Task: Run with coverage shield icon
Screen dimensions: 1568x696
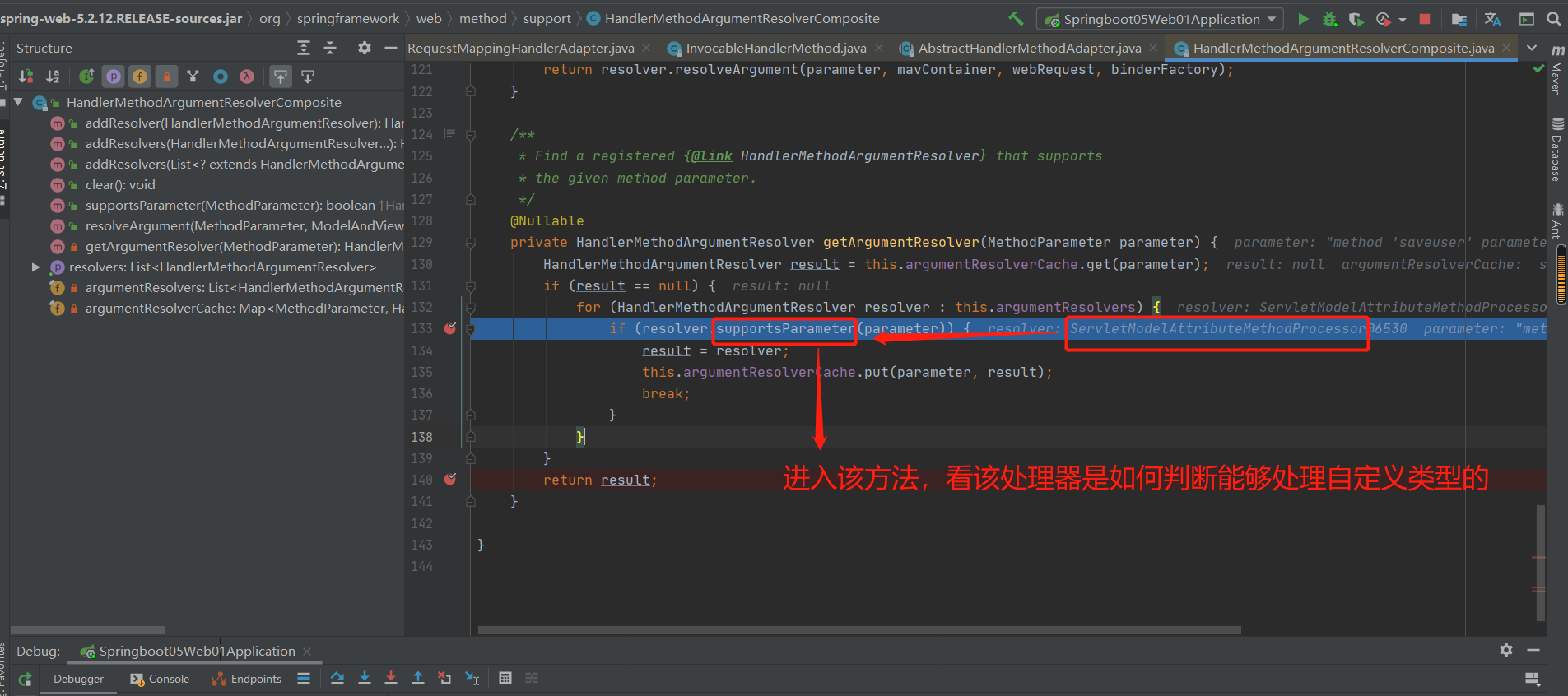Action: [1356, 18]
